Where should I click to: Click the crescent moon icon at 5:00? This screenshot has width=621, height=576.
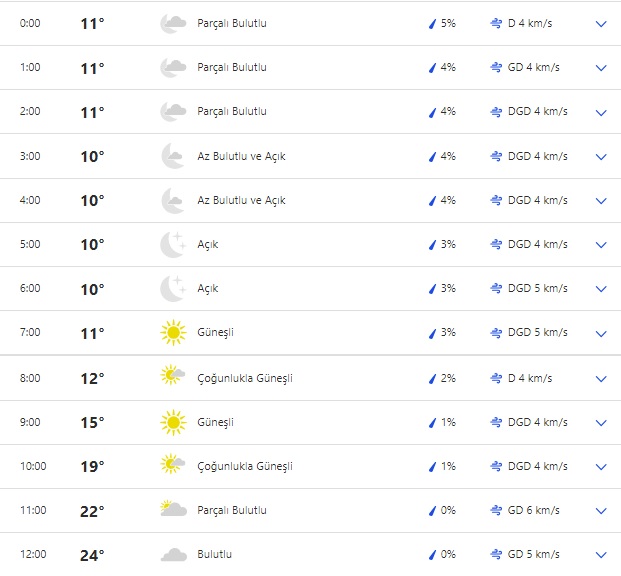[x=173, y=244]
